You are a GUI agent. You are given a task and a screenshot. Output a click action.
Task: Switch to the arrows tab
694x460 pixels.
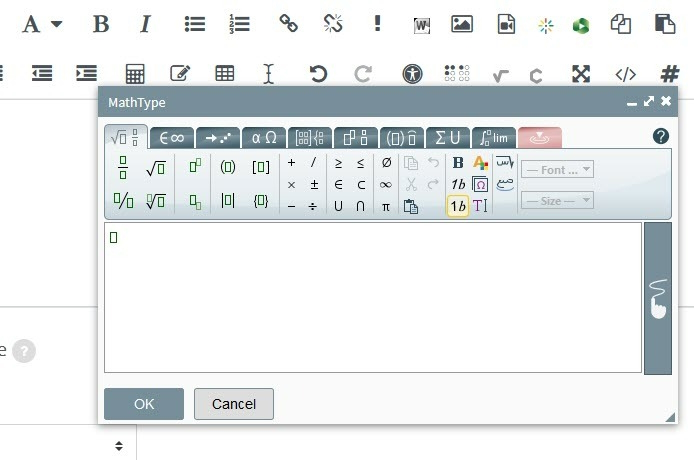click(218, 138)
